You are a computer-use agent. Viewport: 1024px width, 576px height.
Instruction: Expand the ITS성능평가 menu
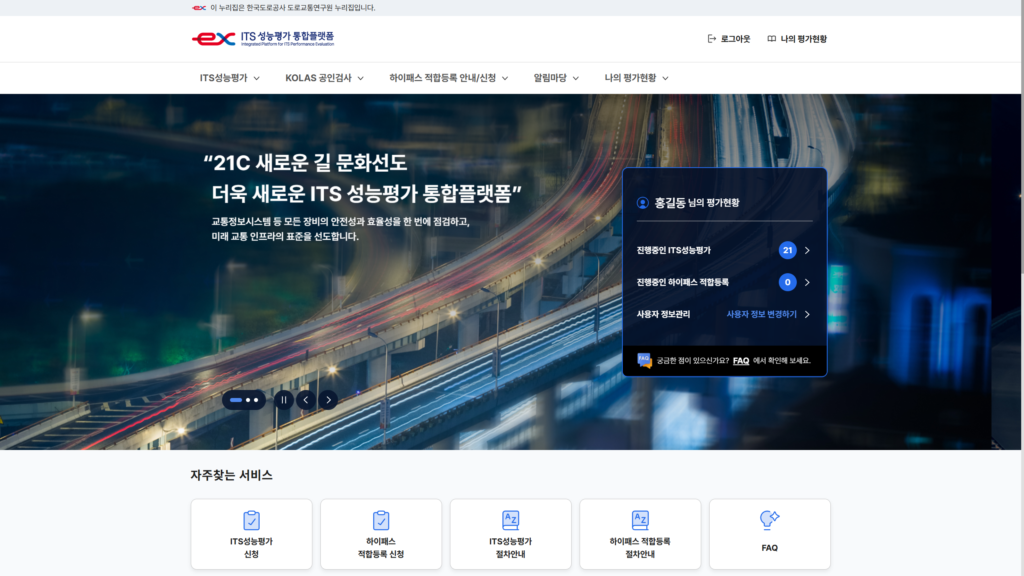[230, 78]
